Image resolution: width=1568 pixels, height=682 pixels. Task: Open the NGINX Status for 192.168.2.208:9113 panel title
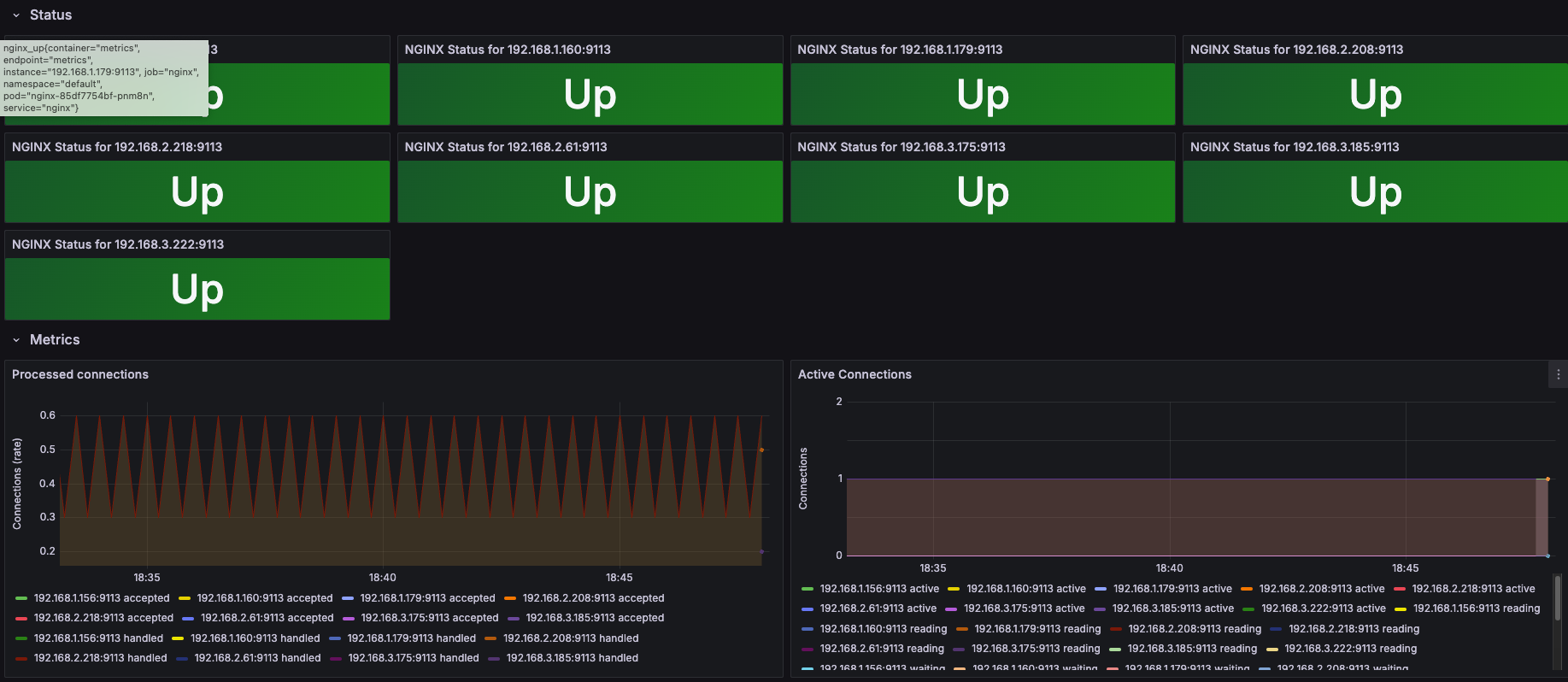pyautogui.click(x=1296, y=50)
